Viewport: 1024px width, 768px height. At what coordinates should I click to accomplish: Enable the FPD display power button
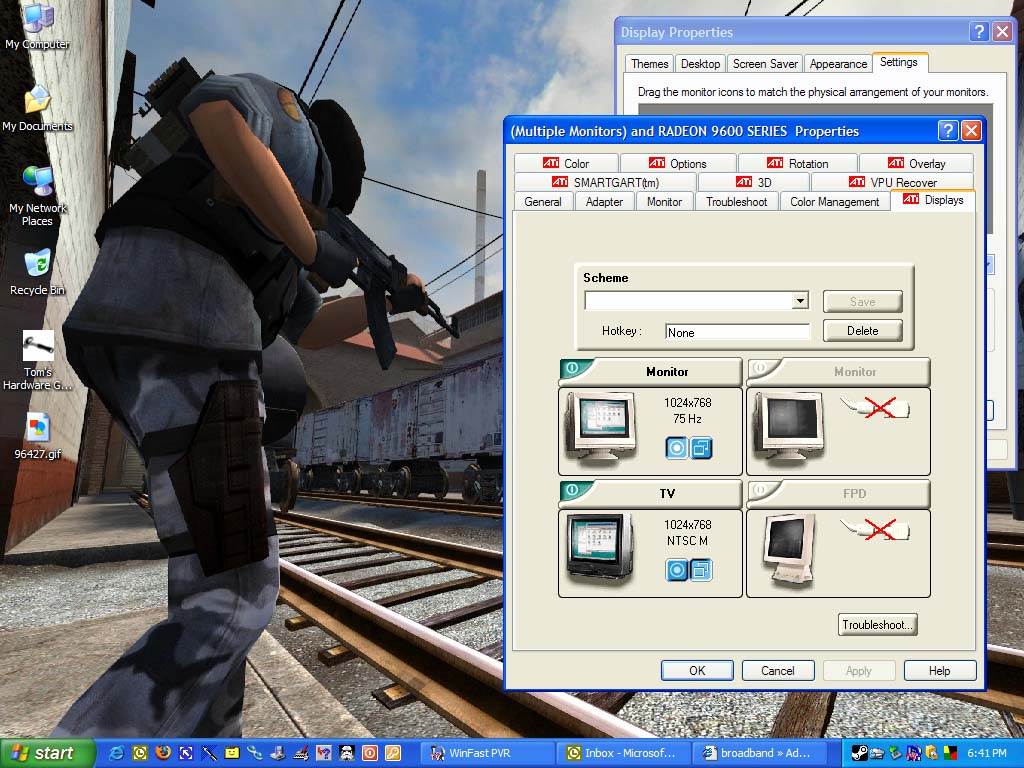click(x=760, y=490)
